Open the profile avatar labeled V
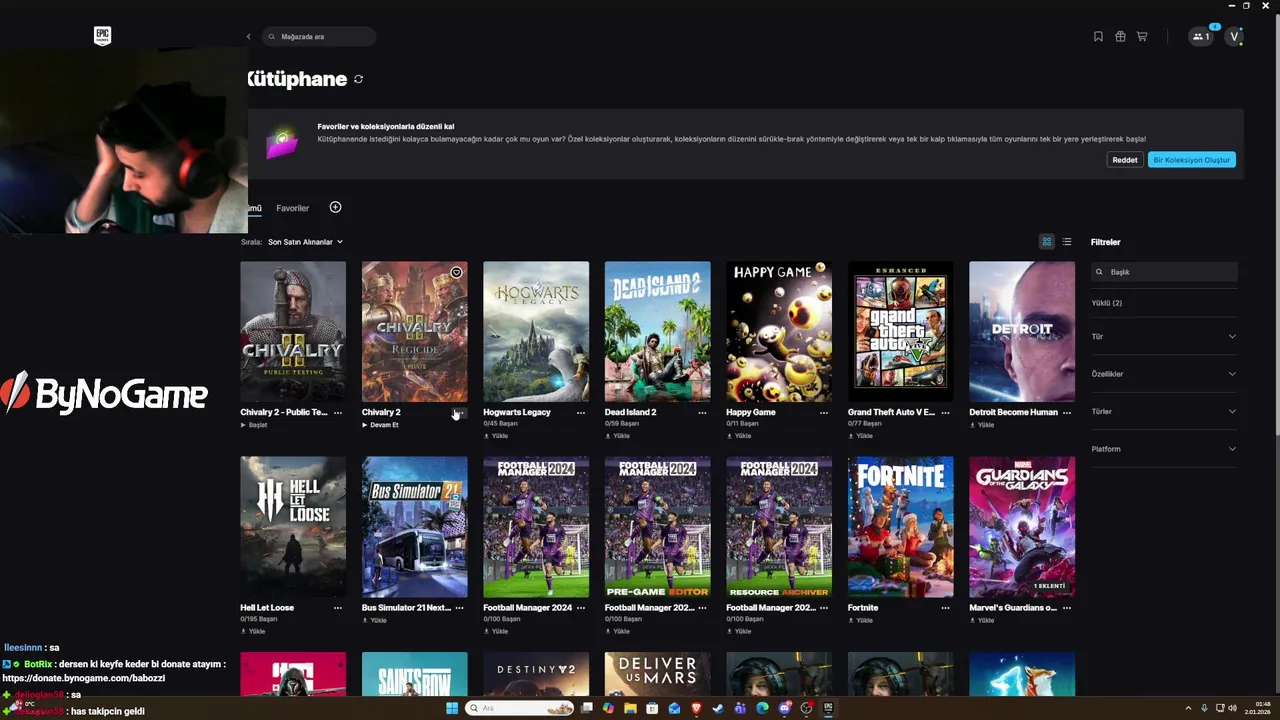The height and width of the screenshot is (720, 1280). (1234, 37)
